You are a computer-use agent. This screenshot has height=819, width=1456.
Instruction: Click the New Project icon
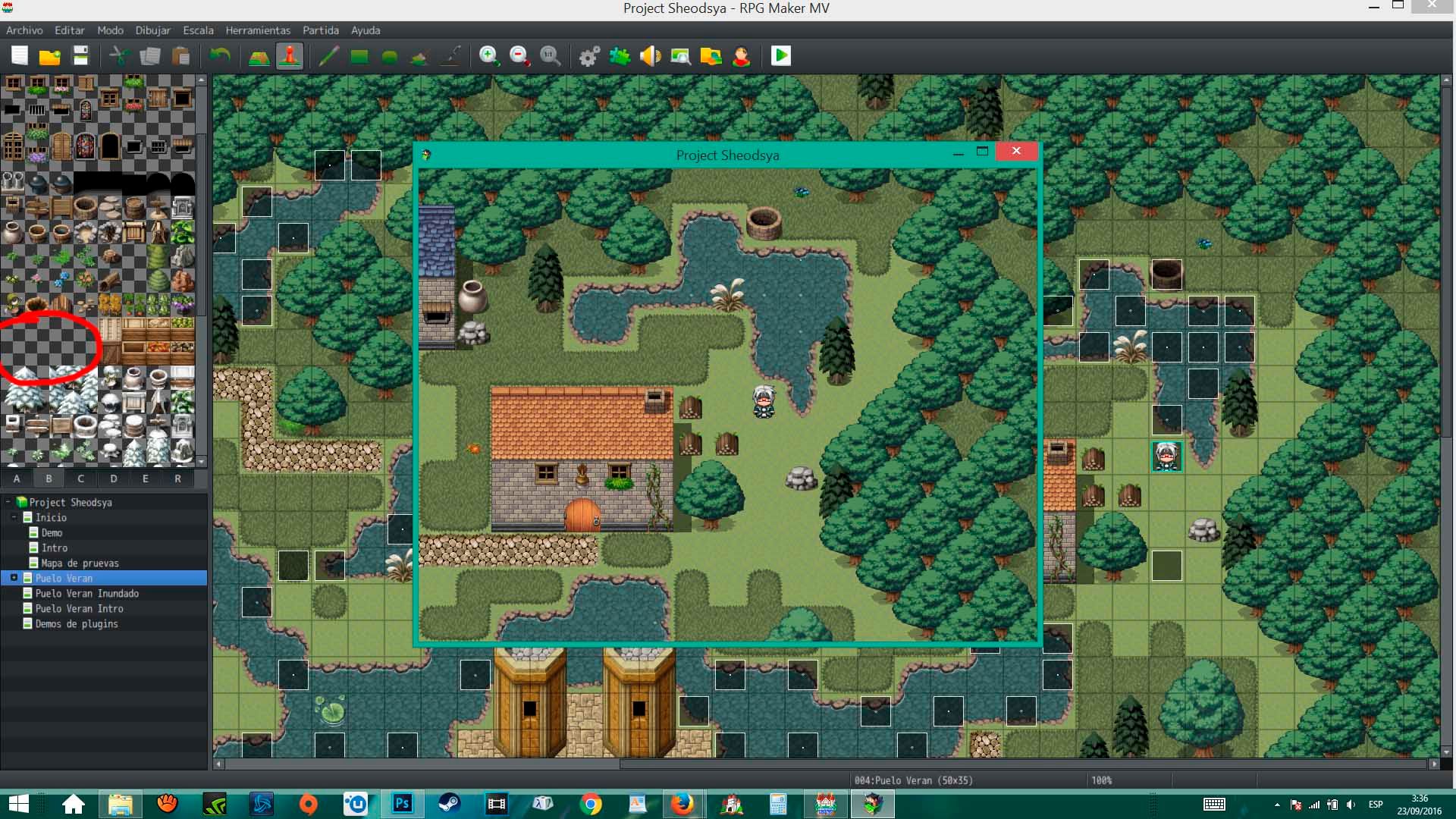(x=20, y=56)
